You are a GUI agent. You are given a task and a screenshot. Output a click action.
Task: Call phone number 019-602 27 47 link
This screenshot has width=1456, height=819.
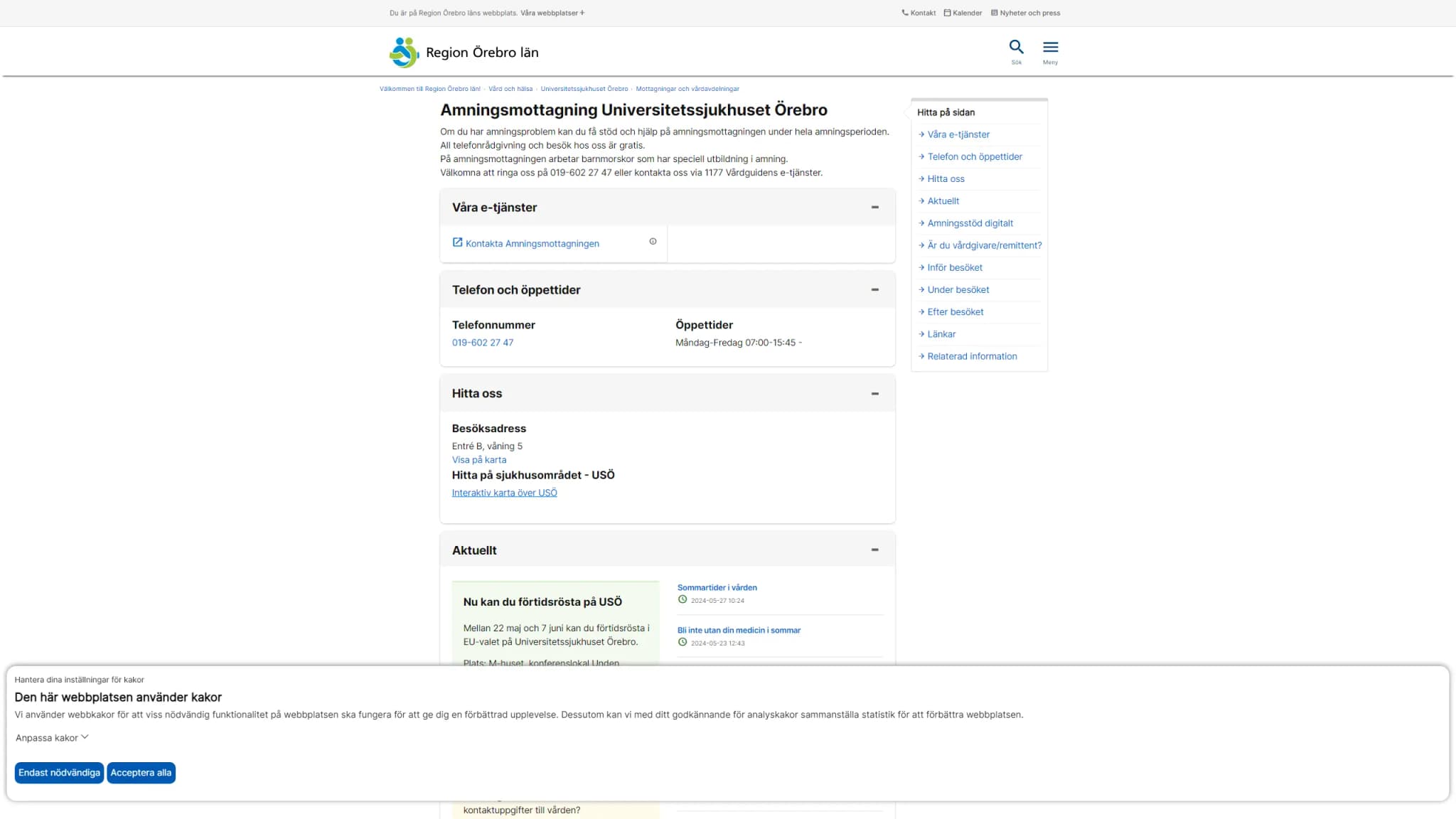pos(483,343)
